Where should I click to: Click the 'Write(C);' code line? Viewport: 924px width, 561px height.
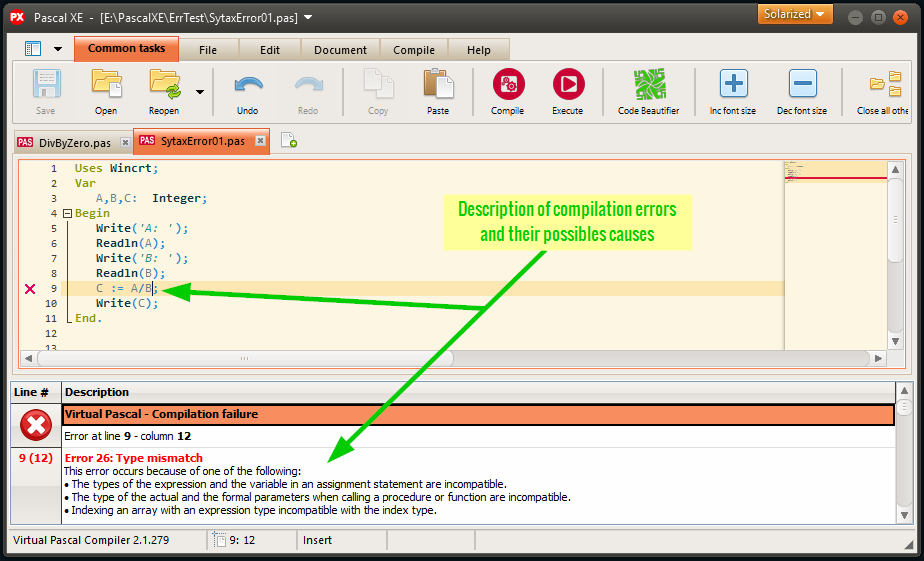[x=127, y=303]
